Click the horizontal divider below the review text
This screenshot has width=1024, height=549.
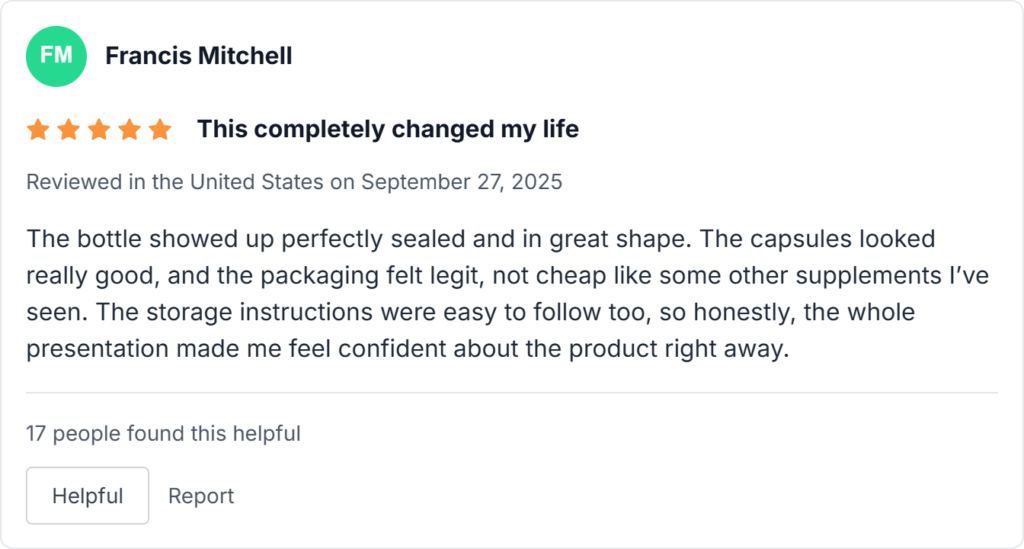pos(512,393)
